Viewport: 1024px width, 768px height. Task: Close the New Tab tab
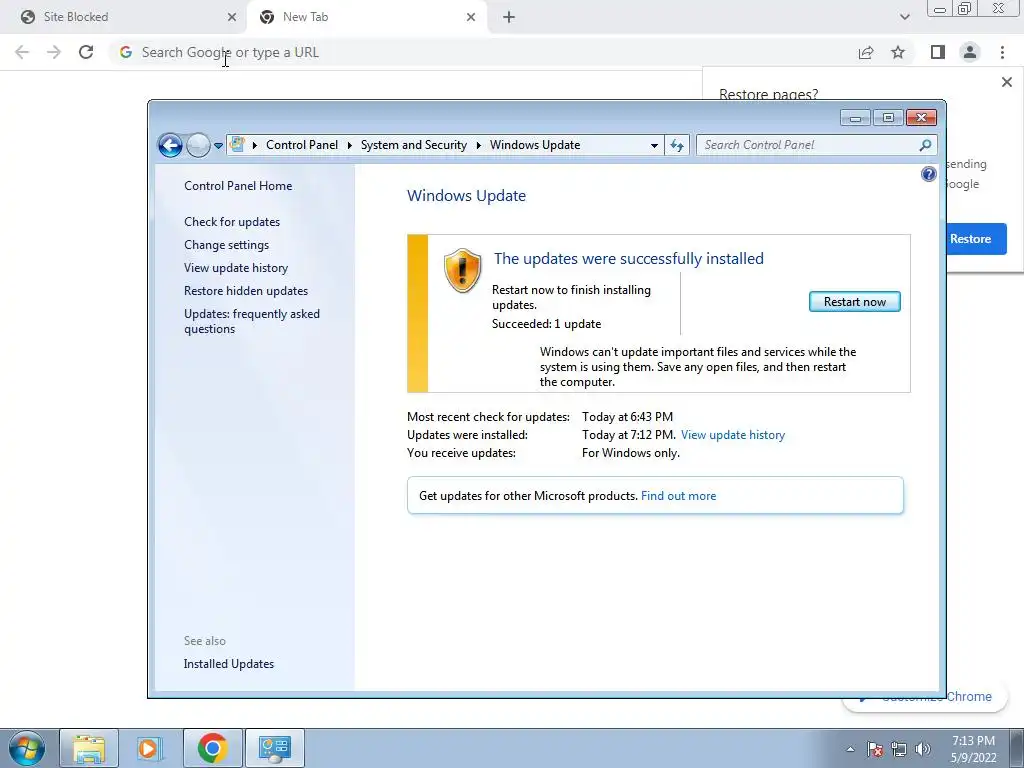pos(471,17)
